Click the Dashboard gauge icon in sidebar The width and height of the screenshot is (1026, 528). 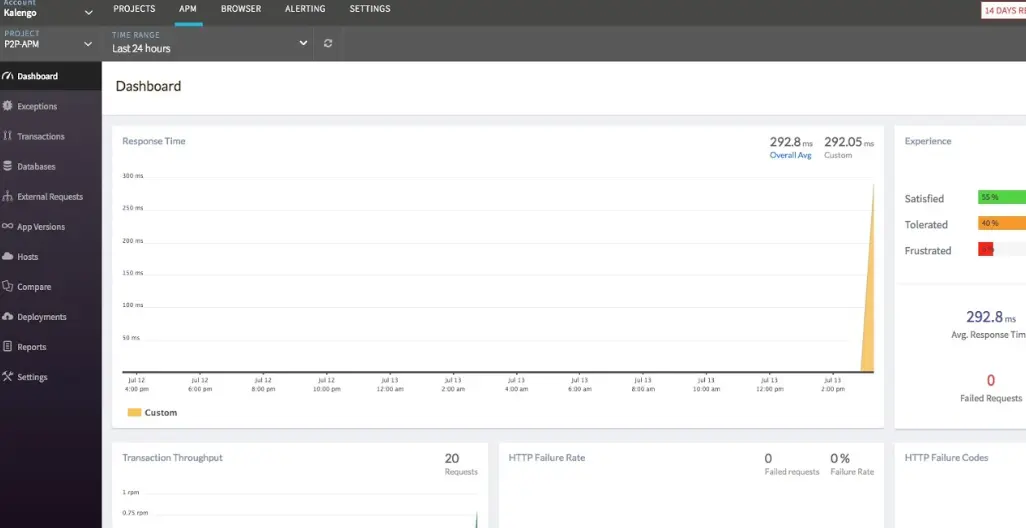[x=8, y=76]
